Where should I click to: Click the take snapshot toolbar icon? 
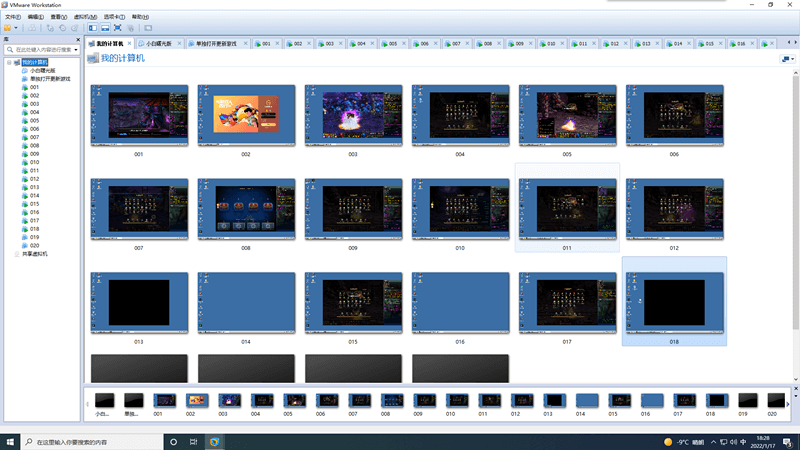50,28
